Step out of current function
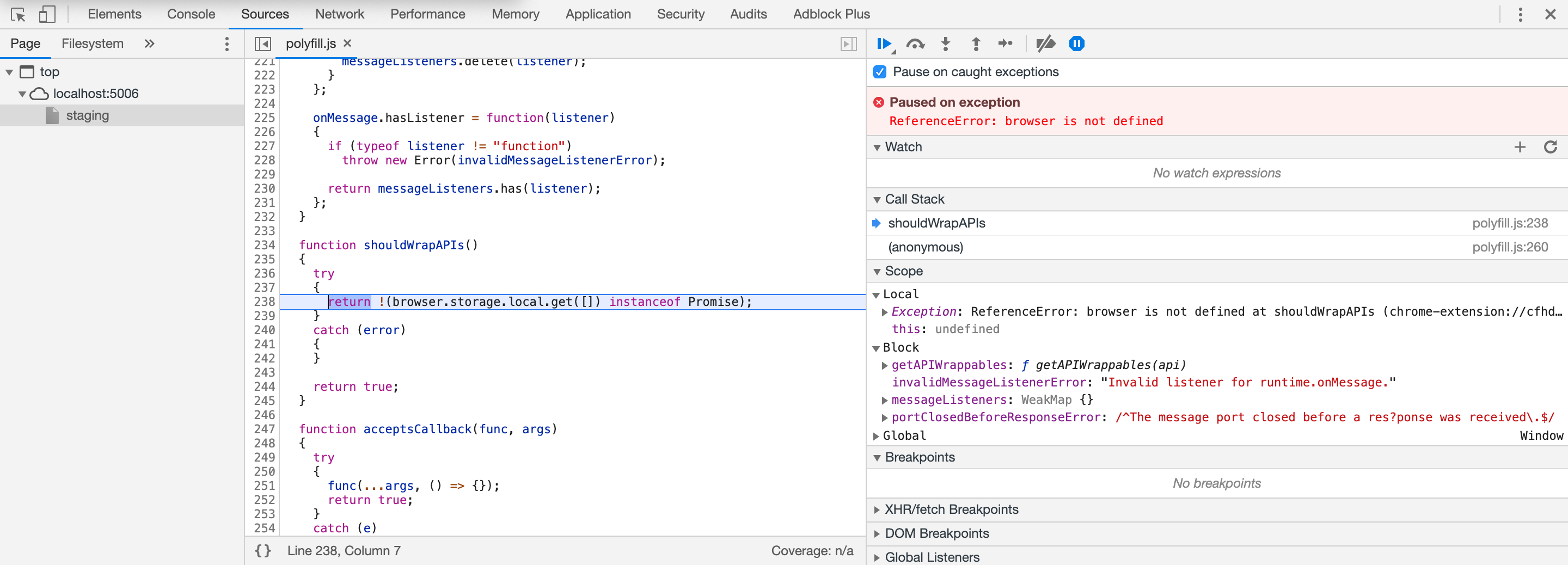 point(976,44)
